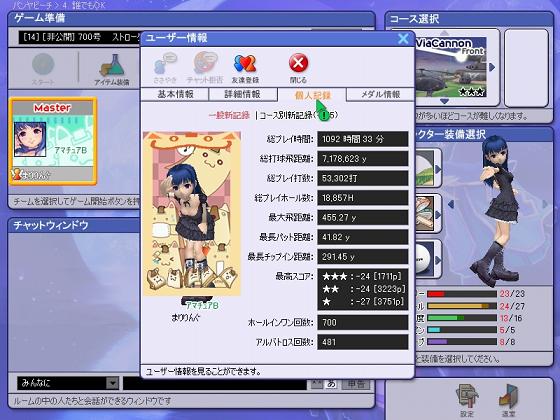Select the 一般新記録 link
Image resolution: width=560 pixels, height=420 pixels.
point(229,115)
